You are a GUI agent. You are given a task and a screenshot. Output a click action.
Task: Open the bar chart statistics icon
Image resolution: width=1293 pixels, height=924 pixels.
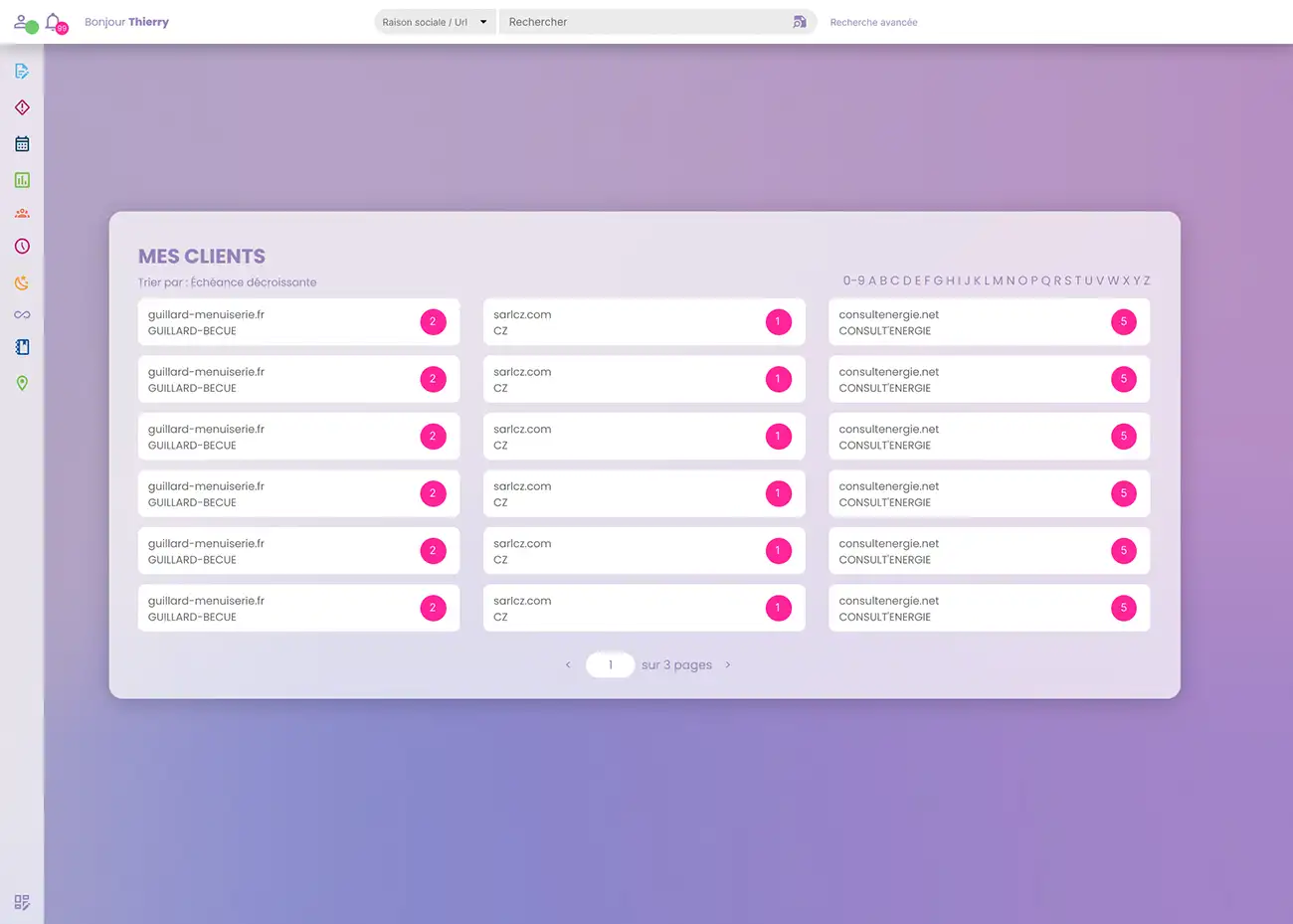click(x=22, y=180)
